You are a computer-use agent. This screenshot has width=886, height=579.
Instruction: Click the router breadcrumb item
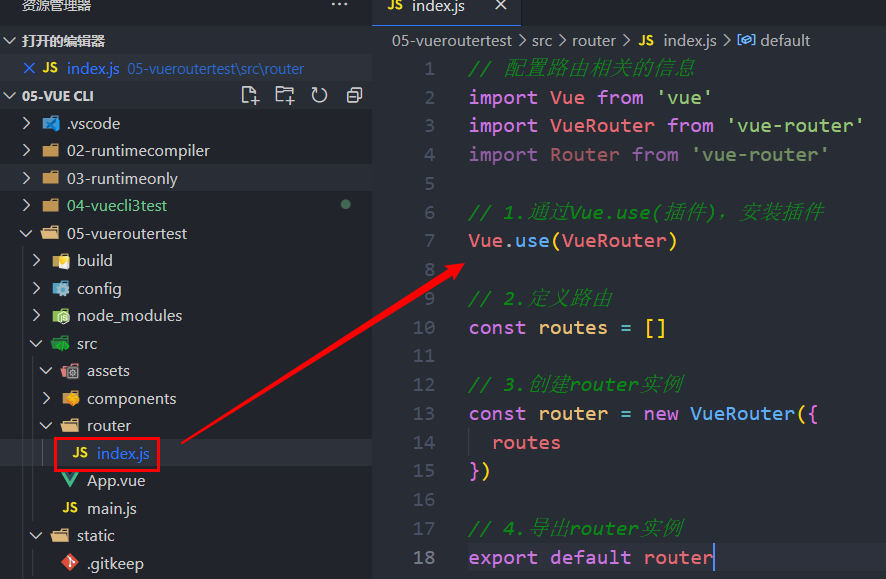coord(594,40)
